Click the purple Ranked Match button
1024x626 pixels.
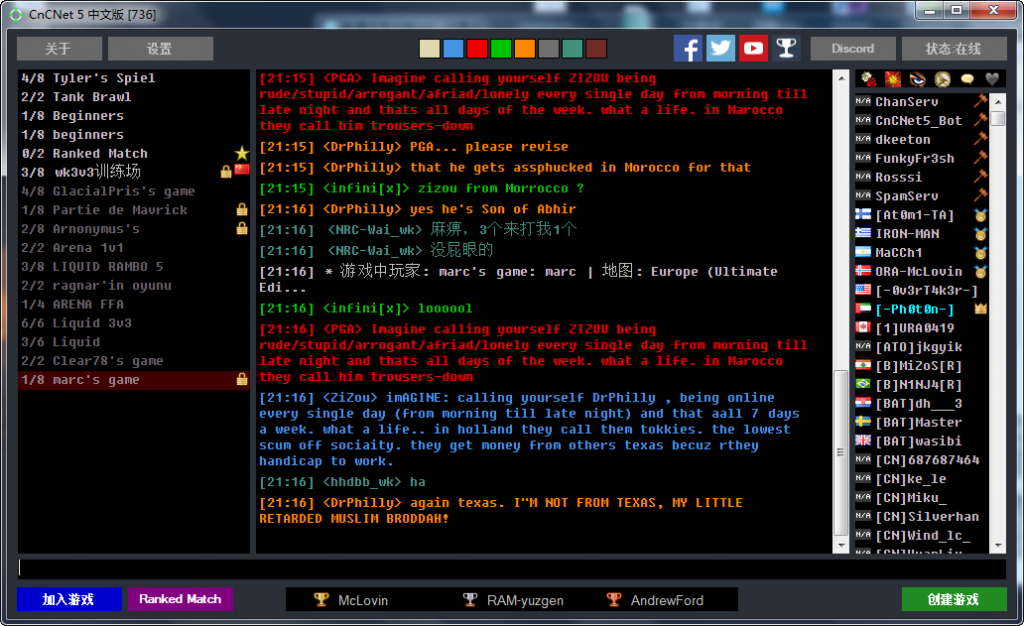[180, 599]
